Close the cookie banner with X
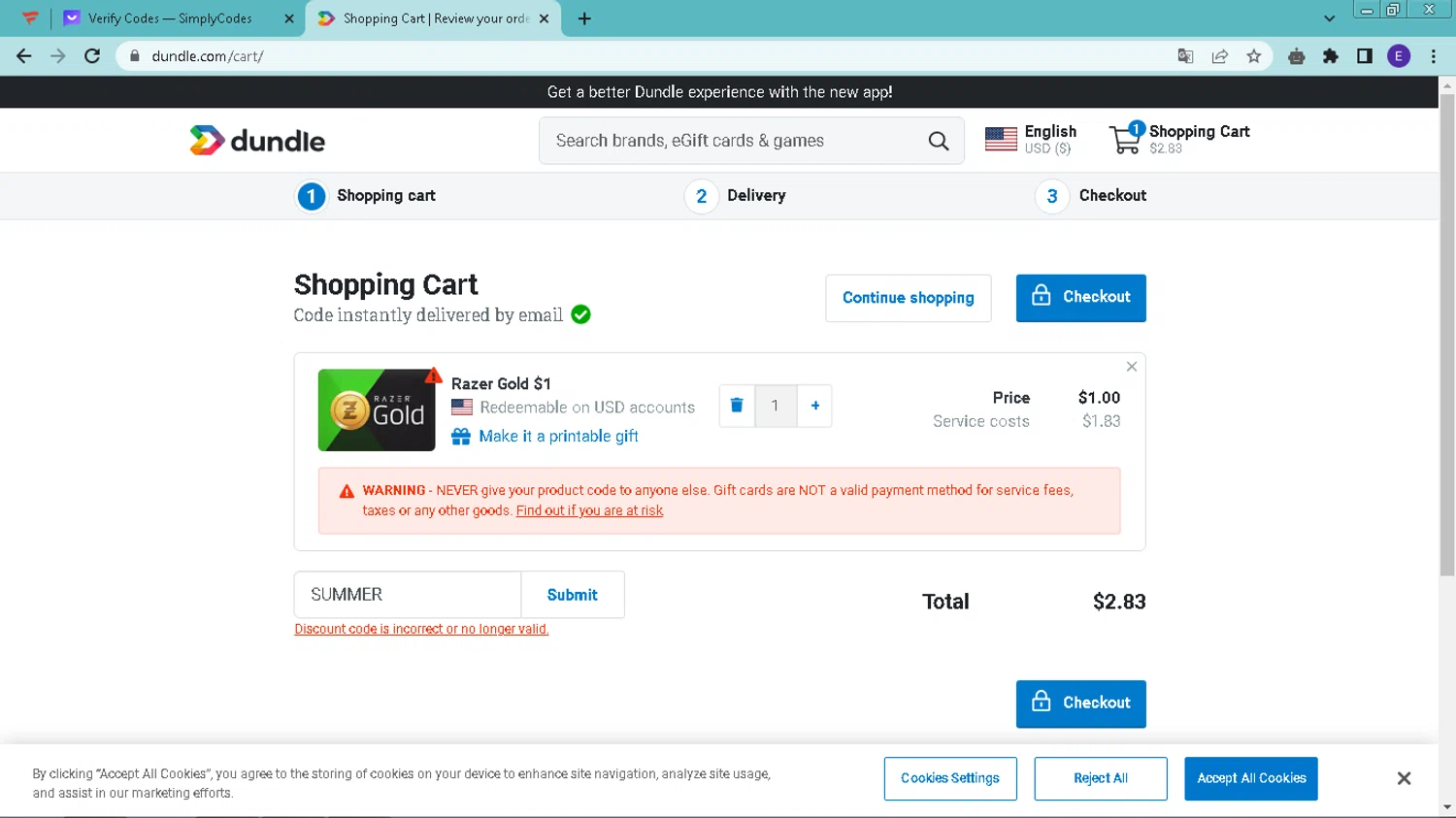The image size is (1456, 818). point(1404,778)
